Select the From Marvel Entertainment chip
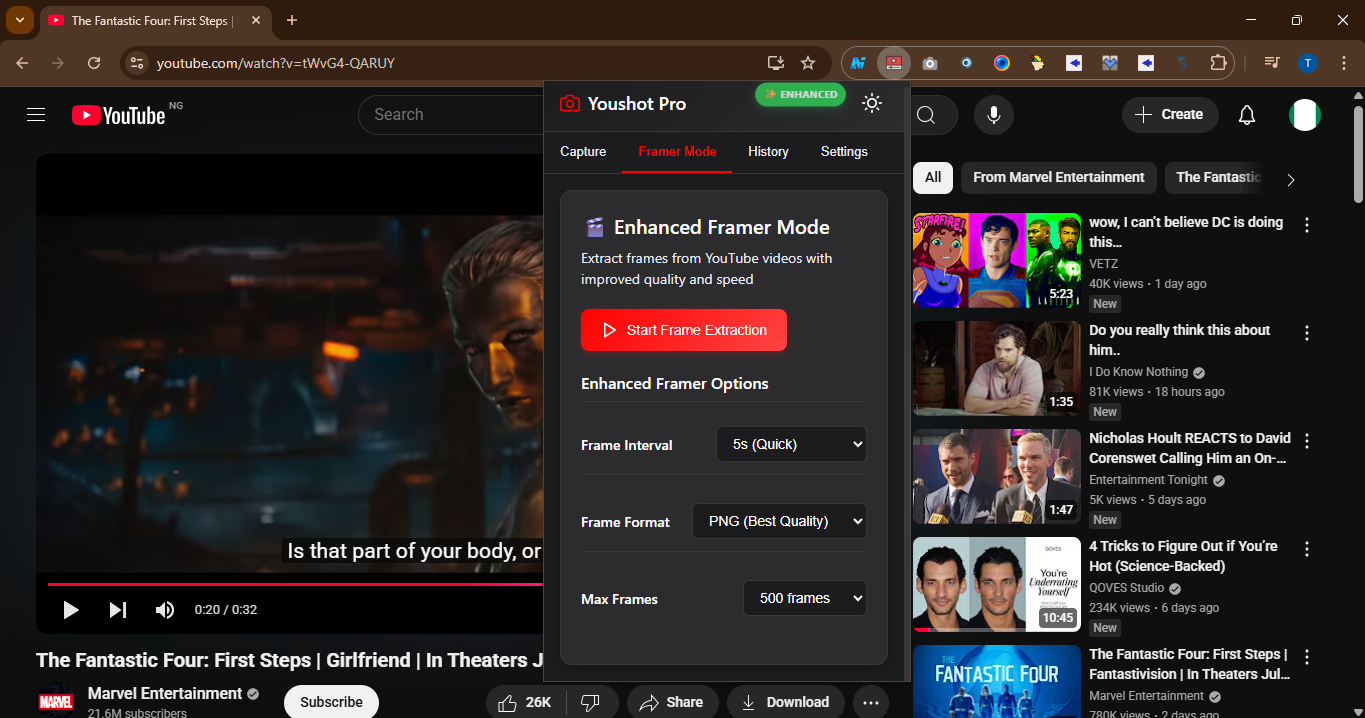The width and height of the screenshot is (1365, 718). [x=1059, y=177]
